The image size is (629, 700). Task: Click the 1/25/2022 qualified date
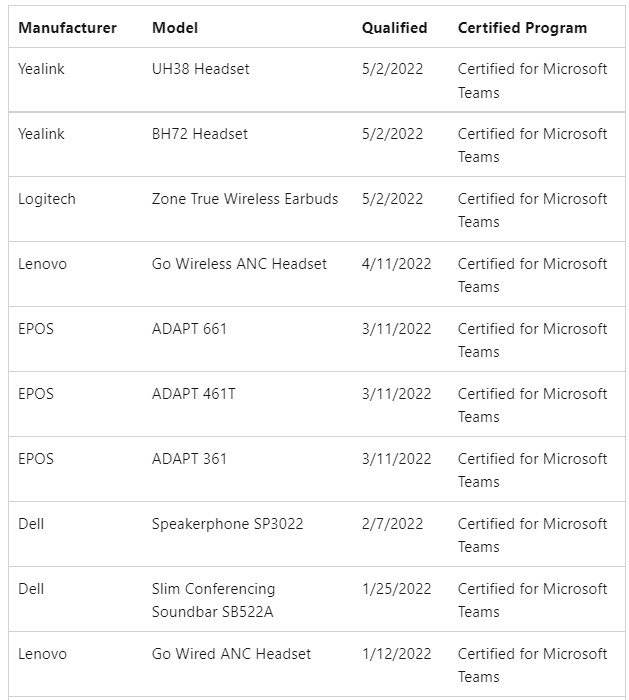[x=396, y=589]
